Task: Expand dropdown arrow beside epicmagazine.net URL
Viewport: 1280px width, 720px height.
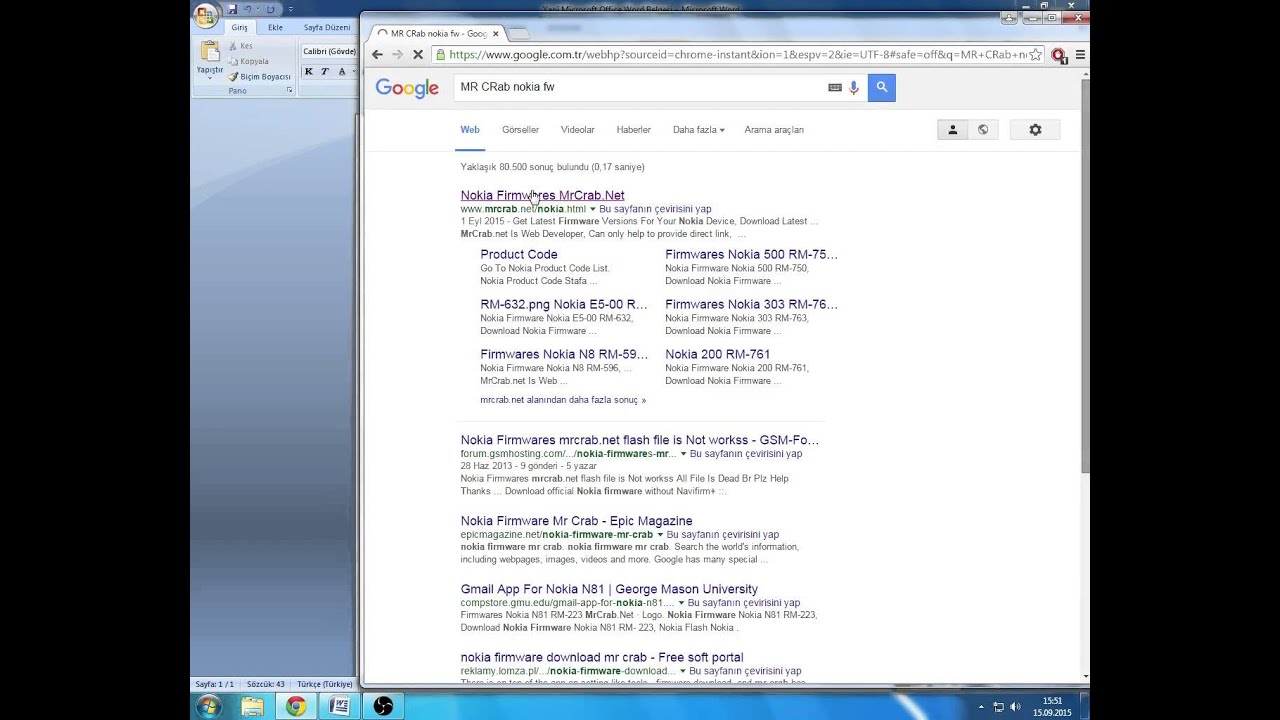Action: point(660,535)
